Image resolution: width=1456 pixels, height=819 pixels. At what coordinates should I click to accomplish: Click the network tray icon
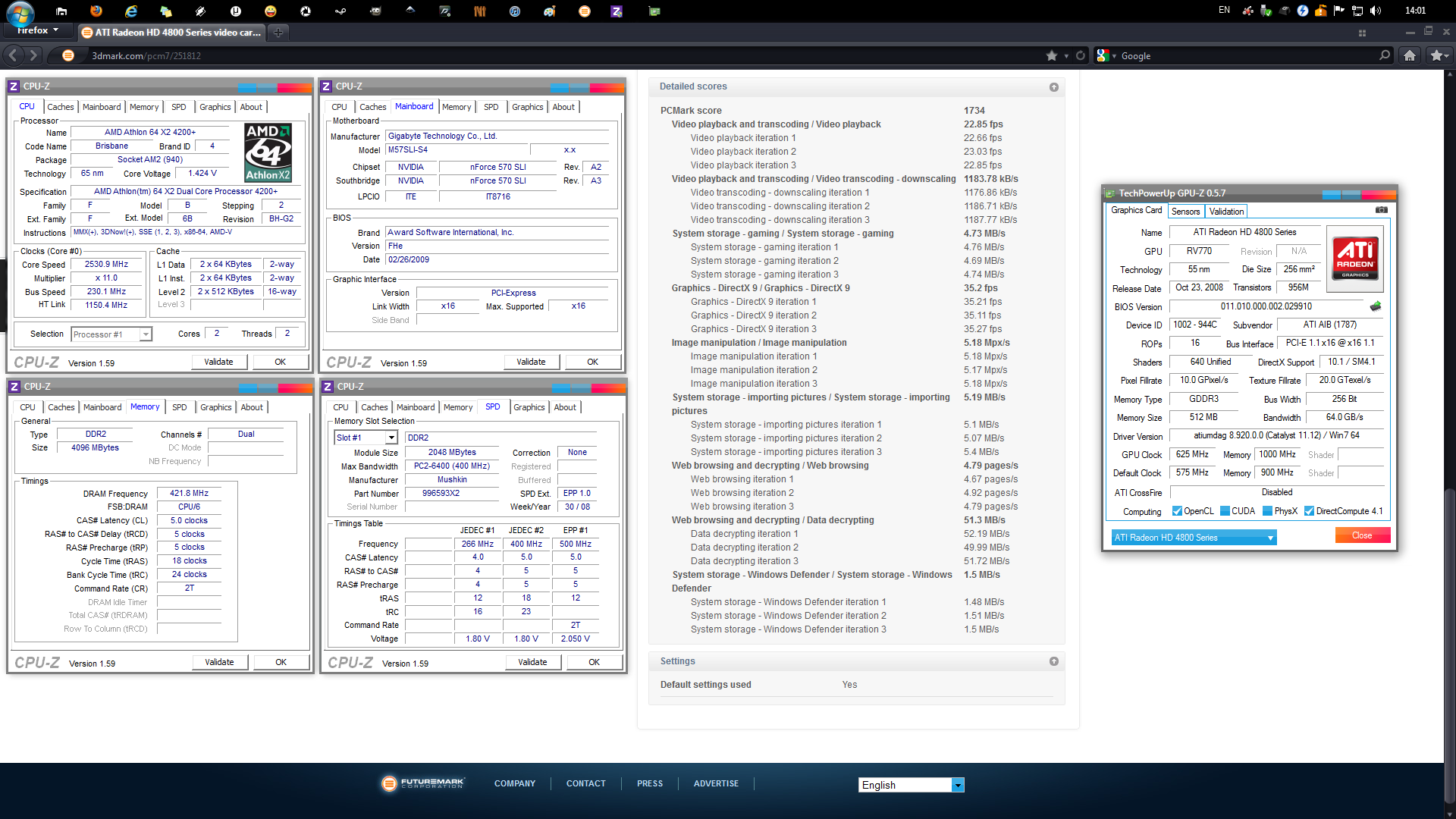1357,11
